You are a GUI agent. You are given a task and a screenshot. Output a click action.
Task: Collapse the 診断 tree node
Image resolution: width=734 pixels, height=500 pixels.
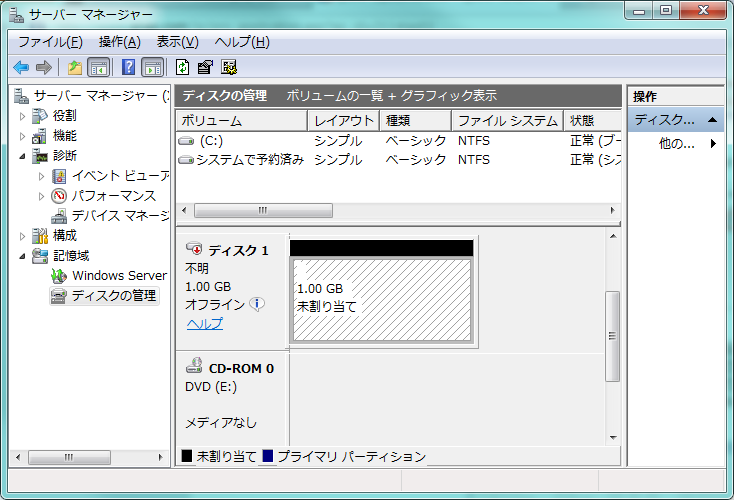click(22, 156)
